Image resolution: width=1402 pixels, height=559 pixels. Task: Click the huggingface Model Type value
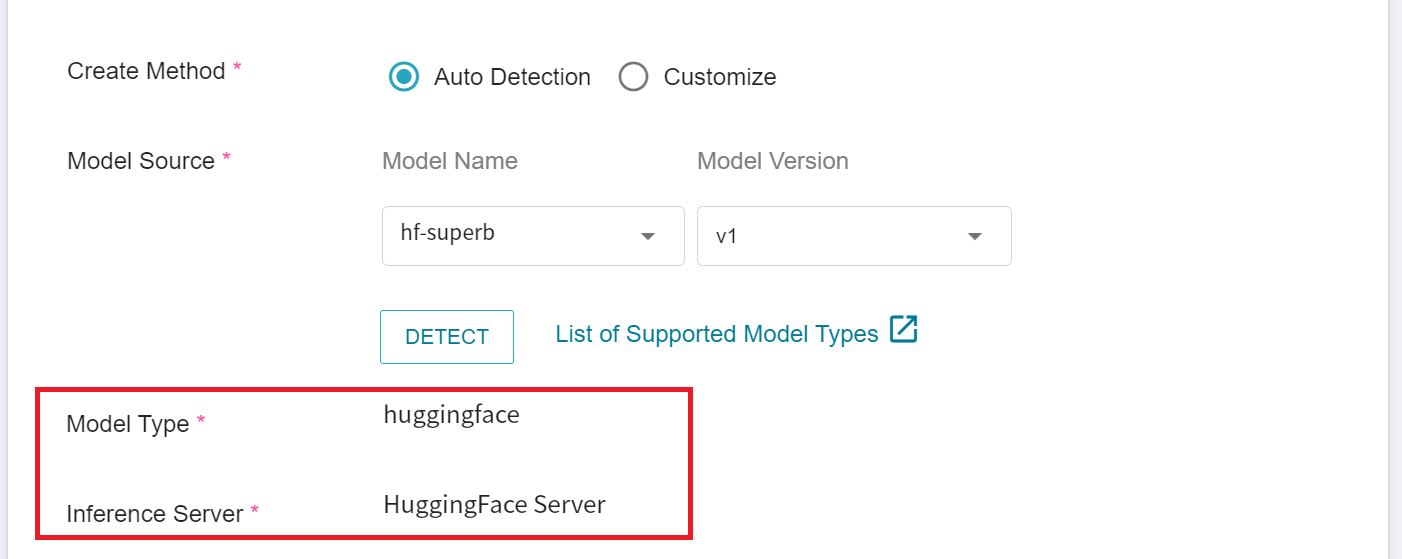(x=452, y=415)
